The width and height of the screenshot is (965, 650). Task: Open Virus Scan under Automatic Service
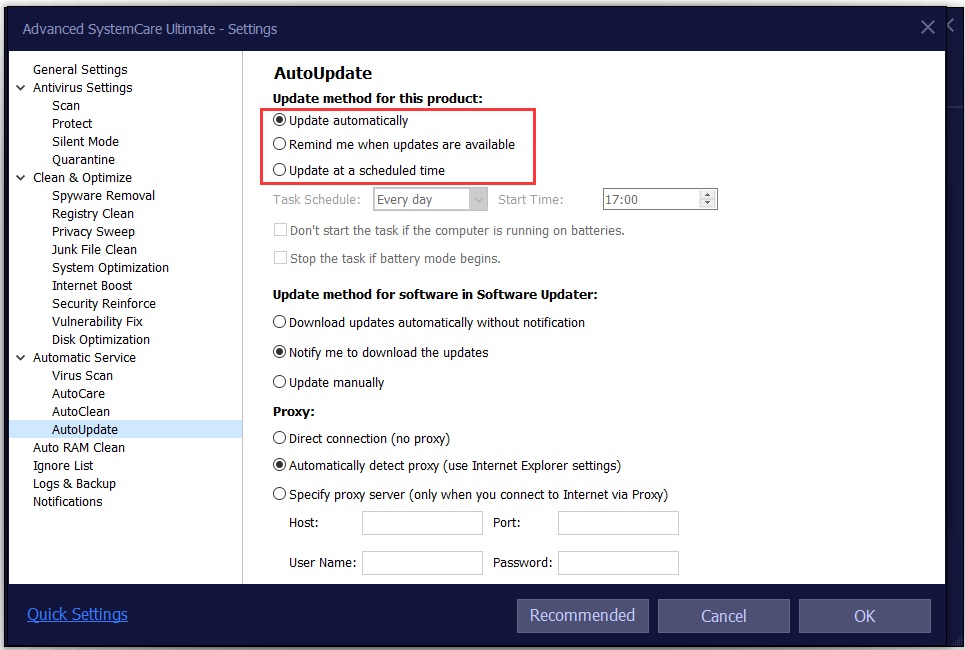pyautogui.click(x=82, y=375)
